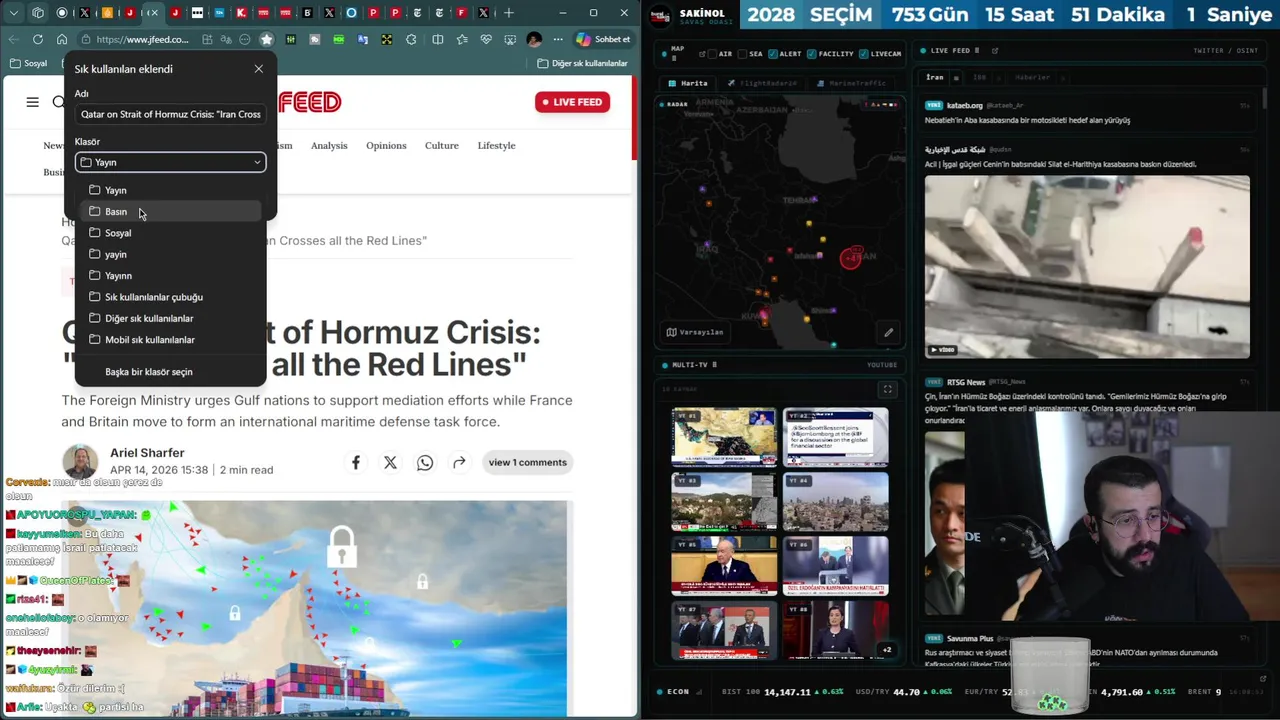Choose the lowercase 'yayin' folder option
Image resolution: width=1280 pixels, height=720 pixels.
[170, 254]
